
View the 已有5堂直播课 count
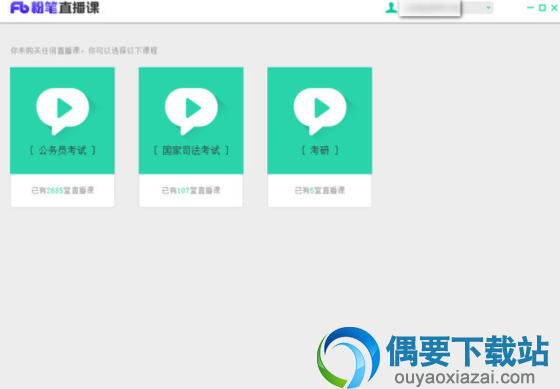pyautogui.click(x=320, y=190)
